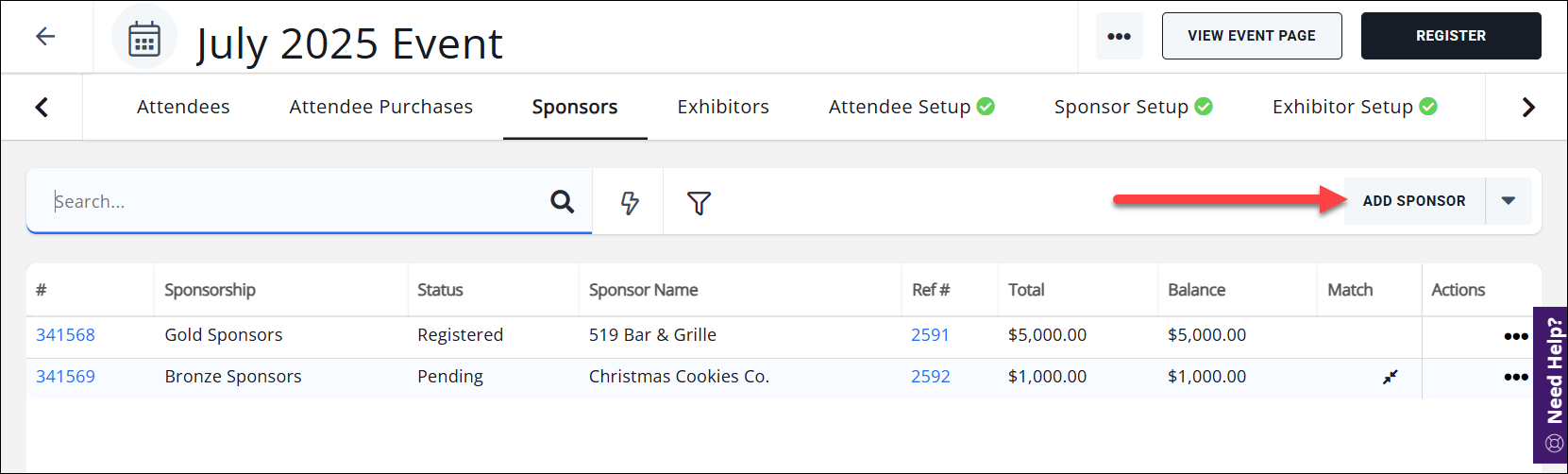This screenshot has height=474, width=1568.
Task: Click the back arrow beside the event title
Action: pyautogui.click(x=45, y=37)
